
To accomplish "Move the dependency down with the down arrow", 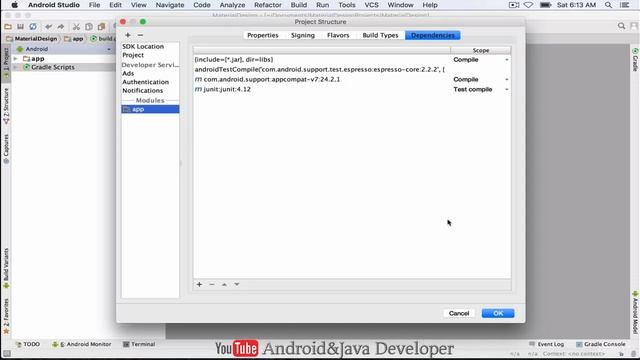I will 237,284.
